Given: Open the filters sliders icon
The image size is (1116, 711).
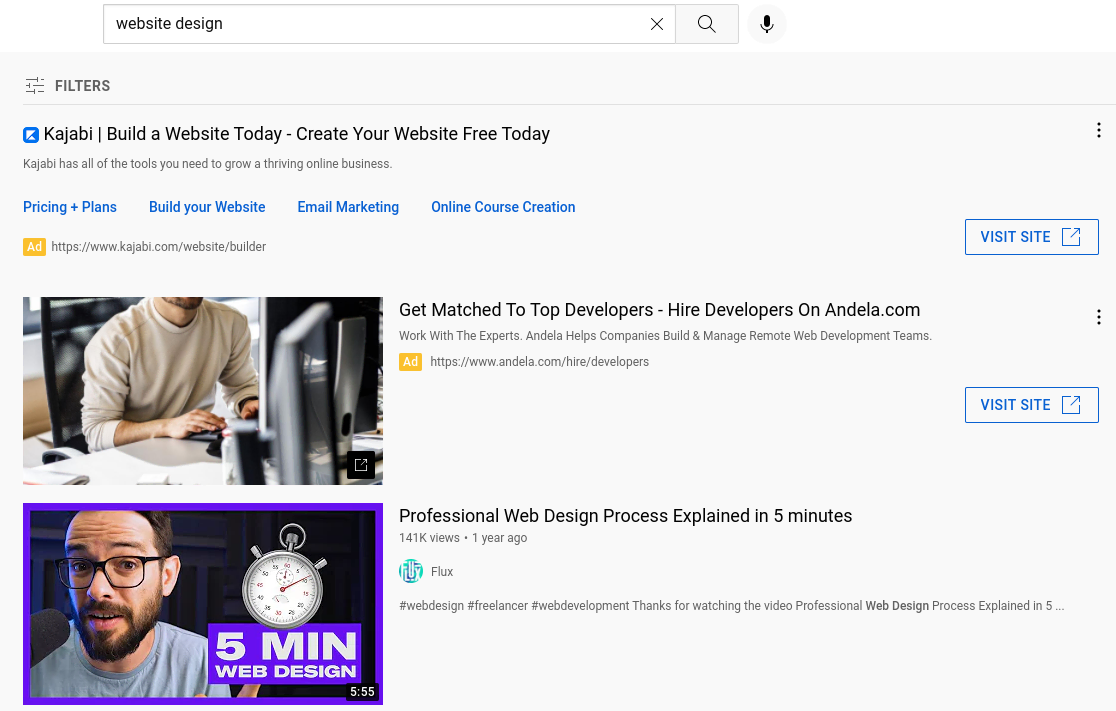Looking at the screenshot, I should pos(34,86).
